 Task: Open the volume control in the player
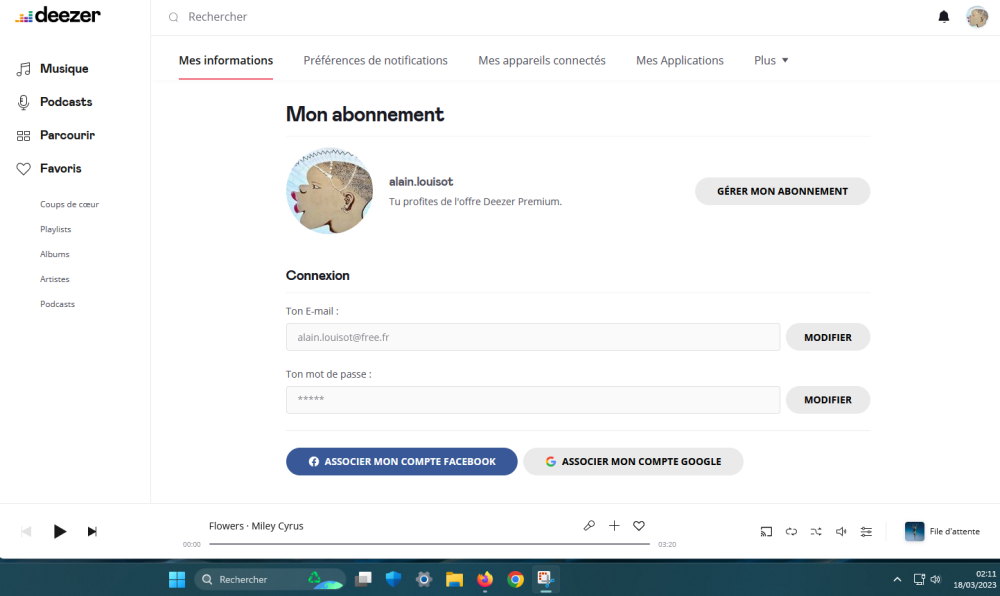[x=841, y=531]
